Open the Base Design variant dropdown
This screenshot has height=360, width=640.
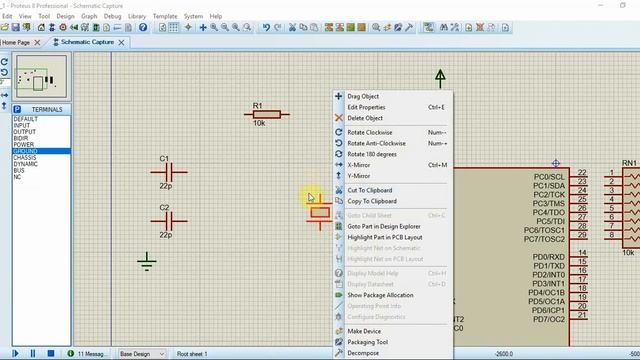tap(142, 354)
